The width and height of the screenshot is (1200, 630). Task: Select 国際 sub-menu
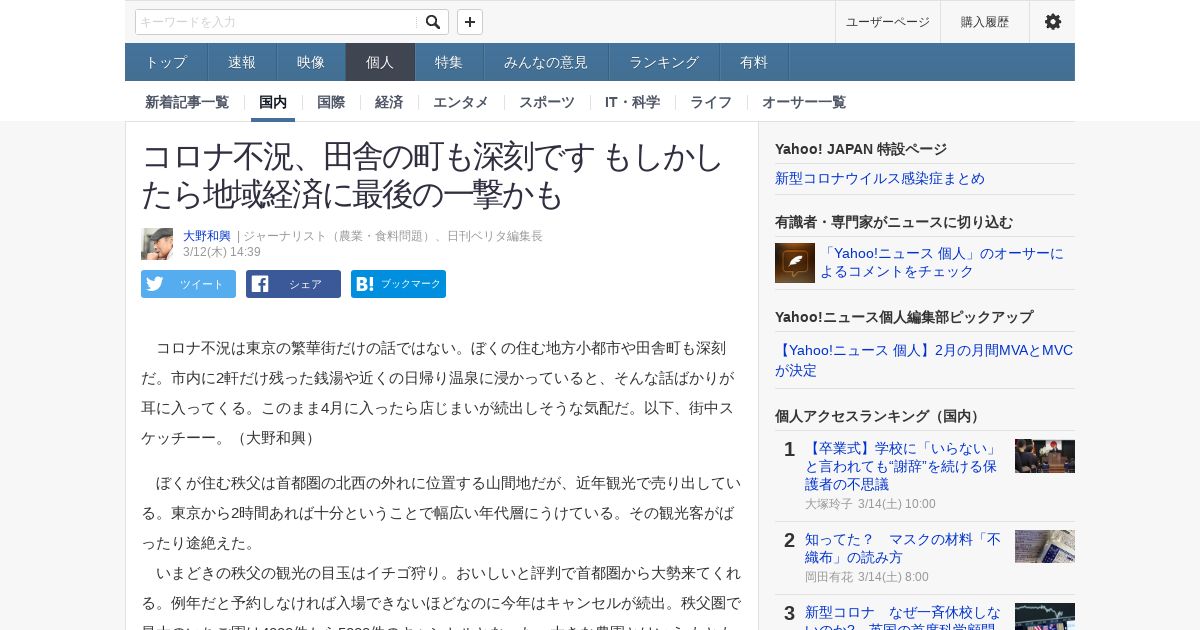coord(331,102)
